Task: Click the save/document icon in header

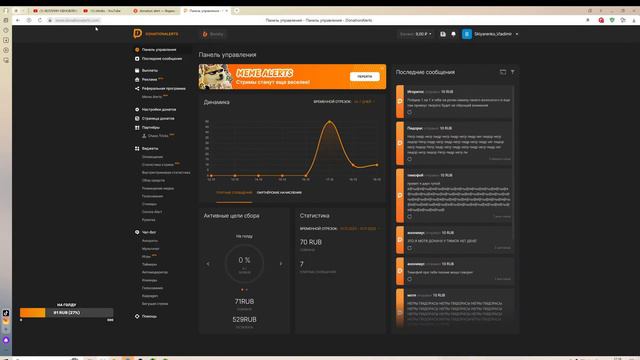Action: 443,34
